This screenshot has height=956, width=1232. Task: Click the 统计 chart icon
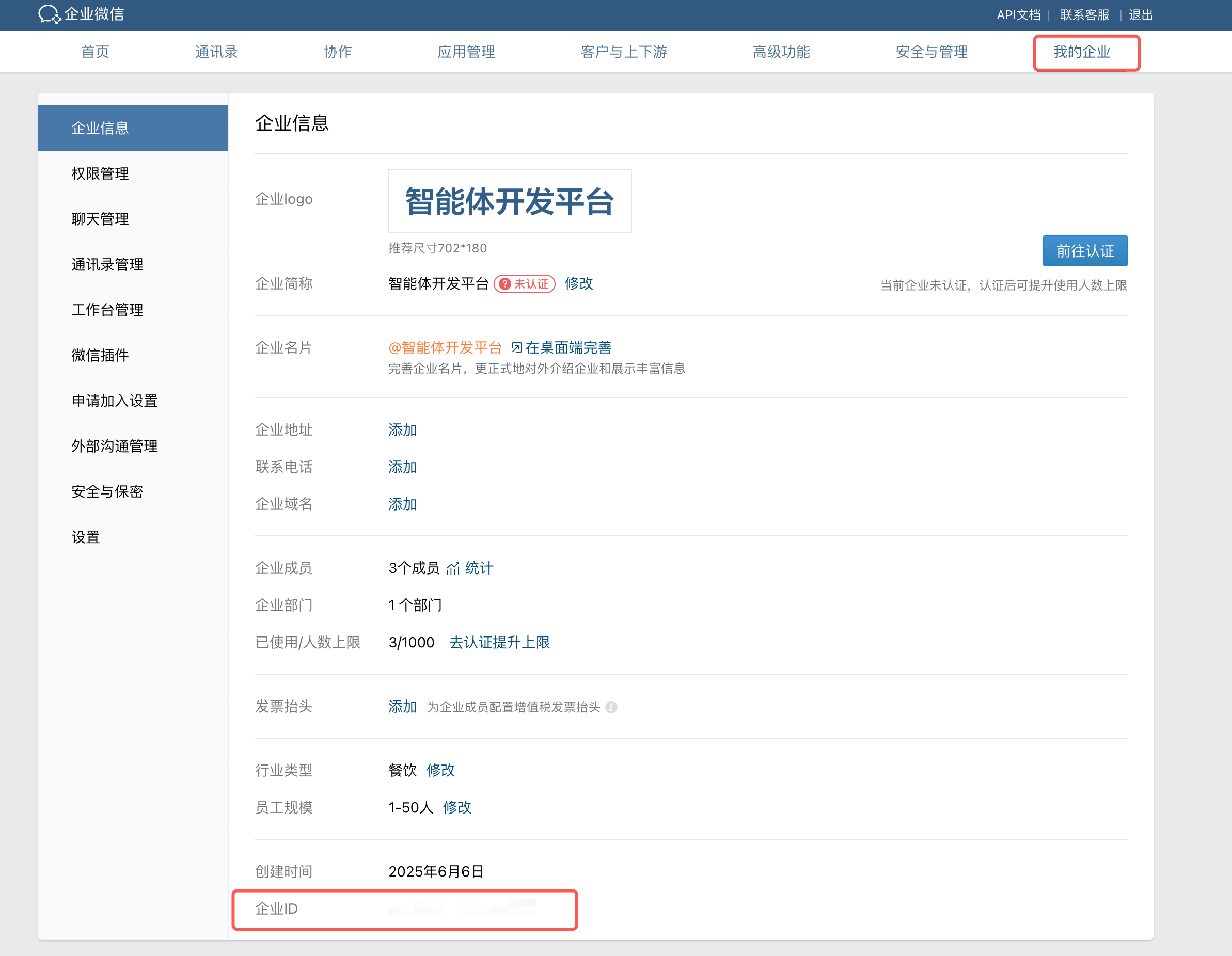tap(452, 568)
